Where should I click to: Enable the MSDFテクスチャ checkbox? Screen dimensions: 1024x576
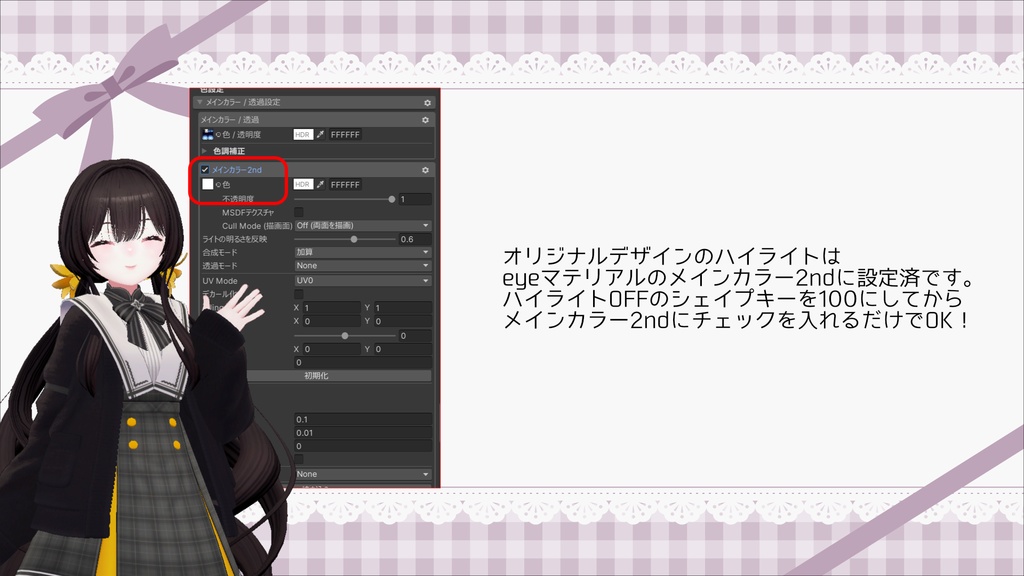pyautogui.click(x=297, y=211)
